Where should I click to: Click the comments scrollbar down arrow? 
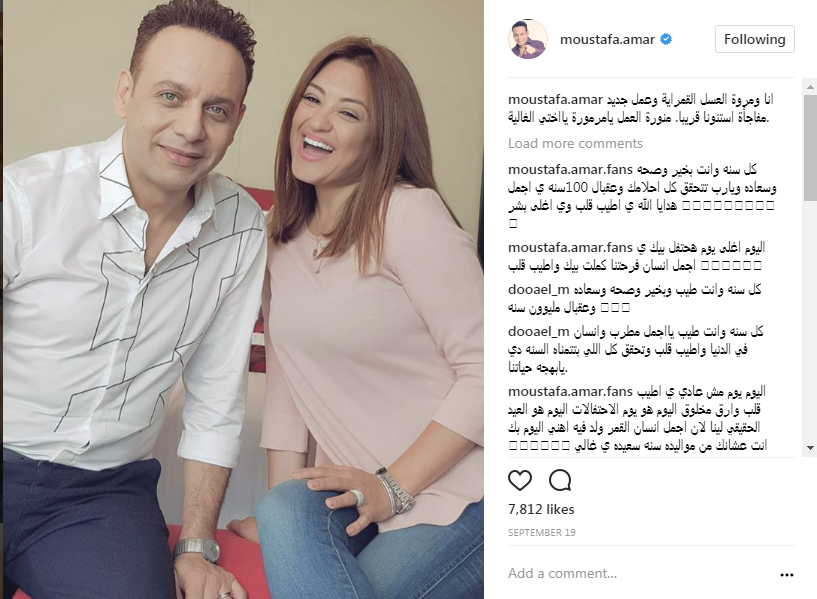(810, 447)
